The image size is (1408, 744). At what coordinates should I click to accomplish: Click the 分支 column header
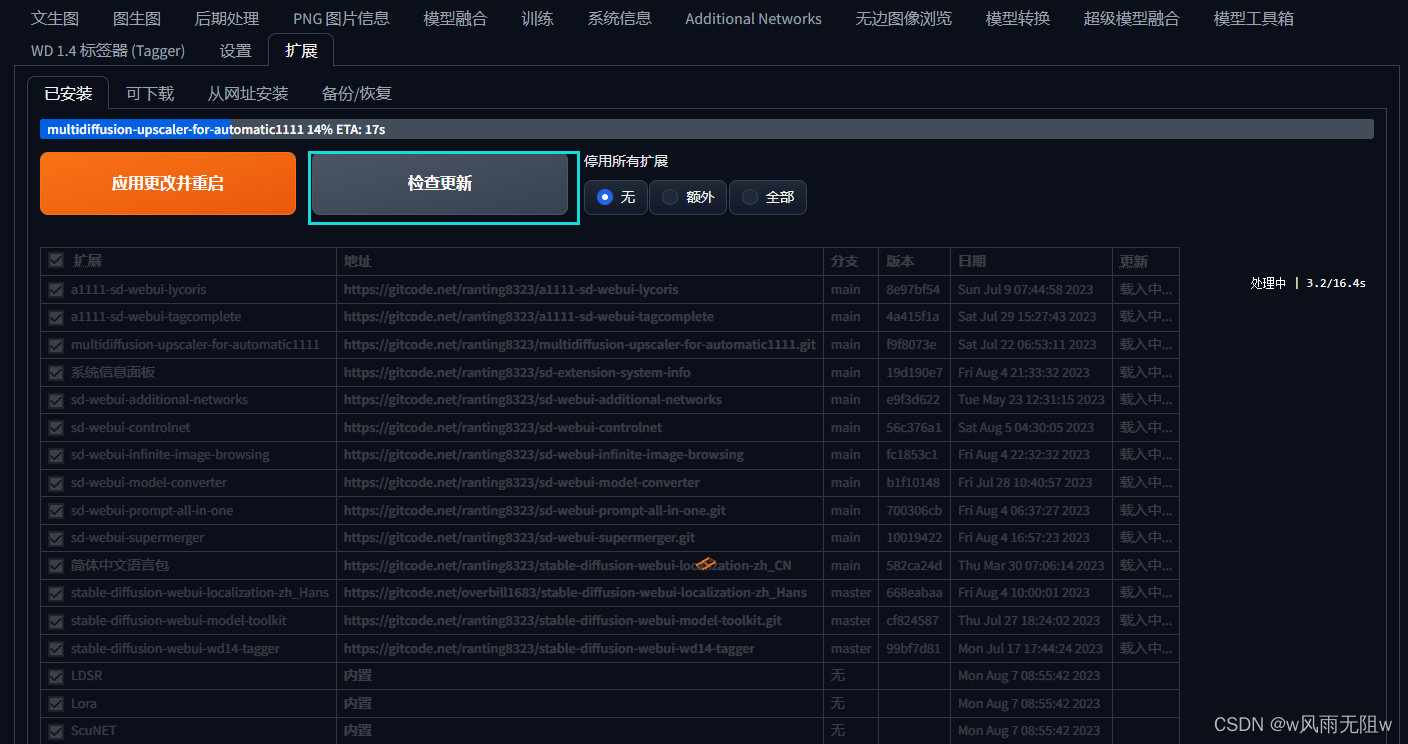[844, 261]
